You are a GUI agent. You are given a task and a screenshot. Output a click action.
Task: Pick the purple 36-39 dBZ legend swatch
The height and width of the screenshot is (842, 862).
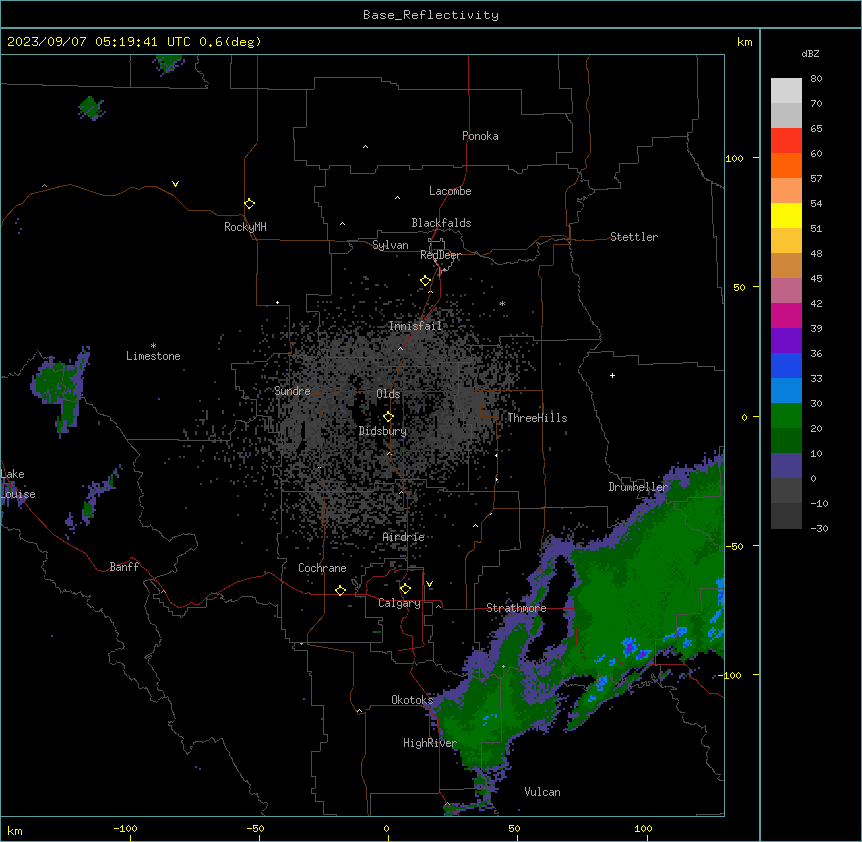pyautogui.click(x=786, y=341)
